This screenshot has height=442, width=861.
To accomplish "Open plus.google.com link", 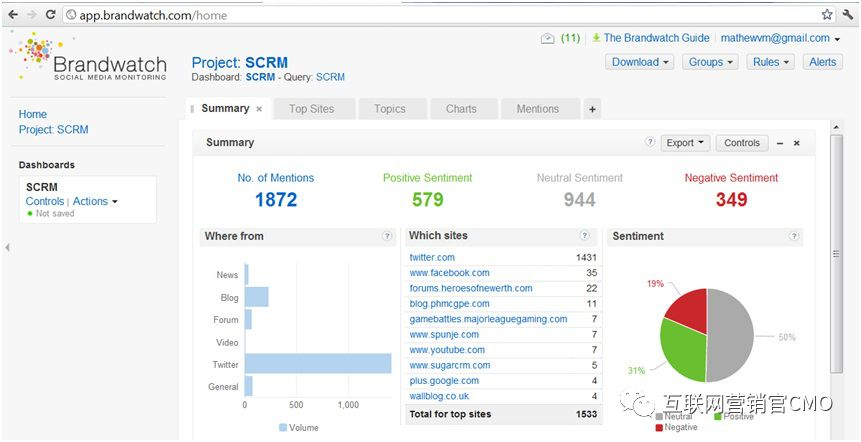I will (444, 380).
